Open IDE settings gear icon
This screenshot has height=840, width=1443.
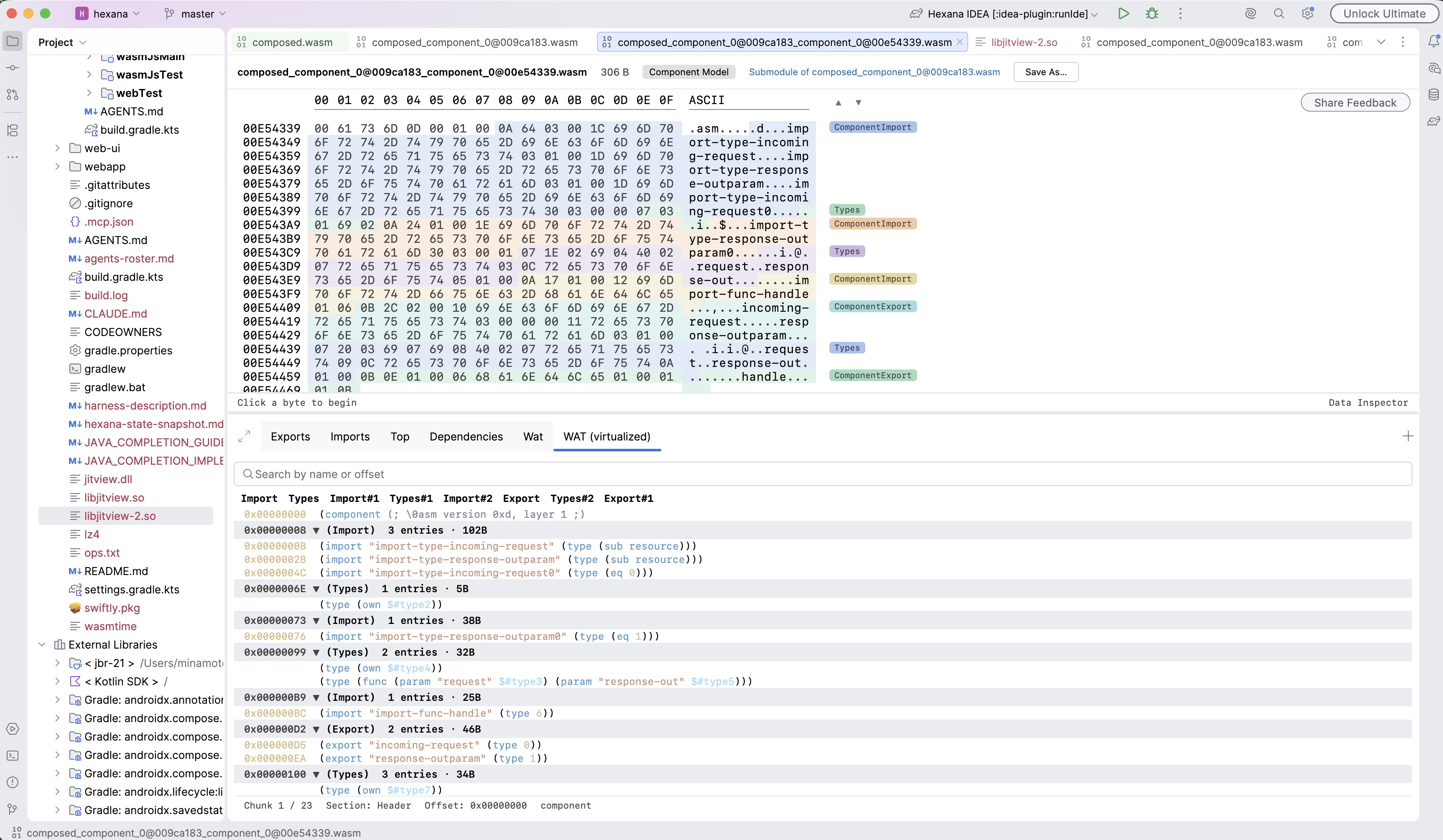[x=1307, y=14]
